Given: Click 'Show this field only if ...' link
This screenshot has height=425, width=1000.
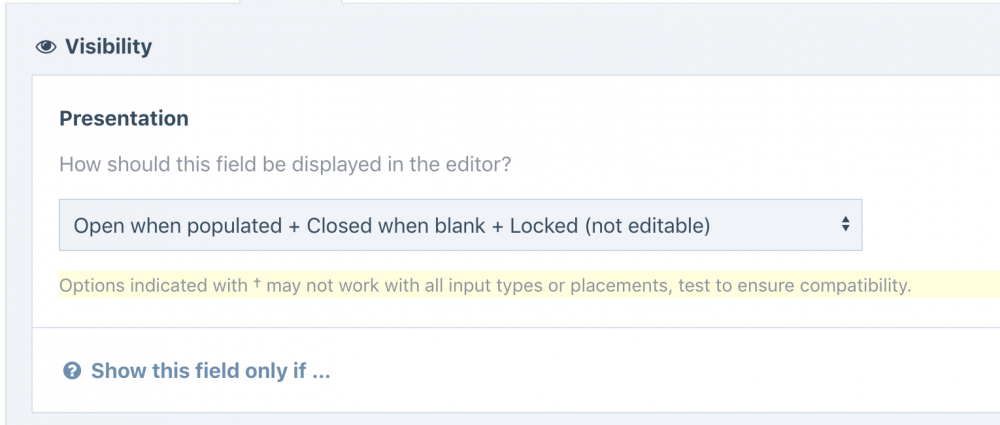Looking at the screenshot, I should [x=210, y=371].
